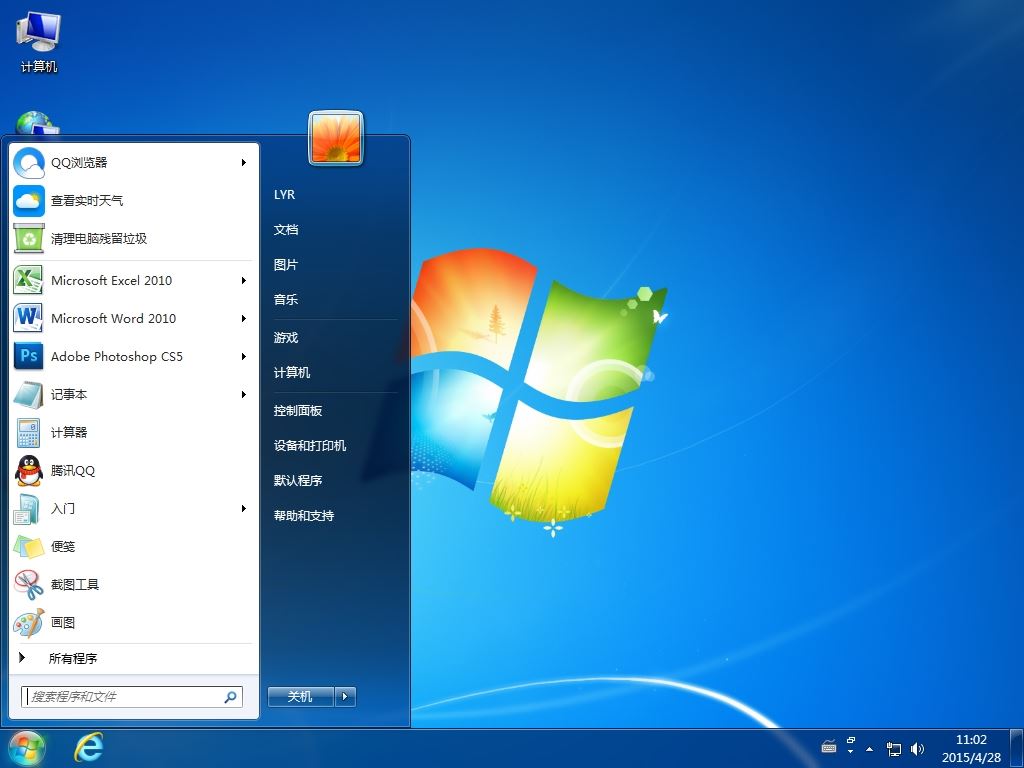Expand Microsoft Excel 2010 recent files arrow

point(244,280)
